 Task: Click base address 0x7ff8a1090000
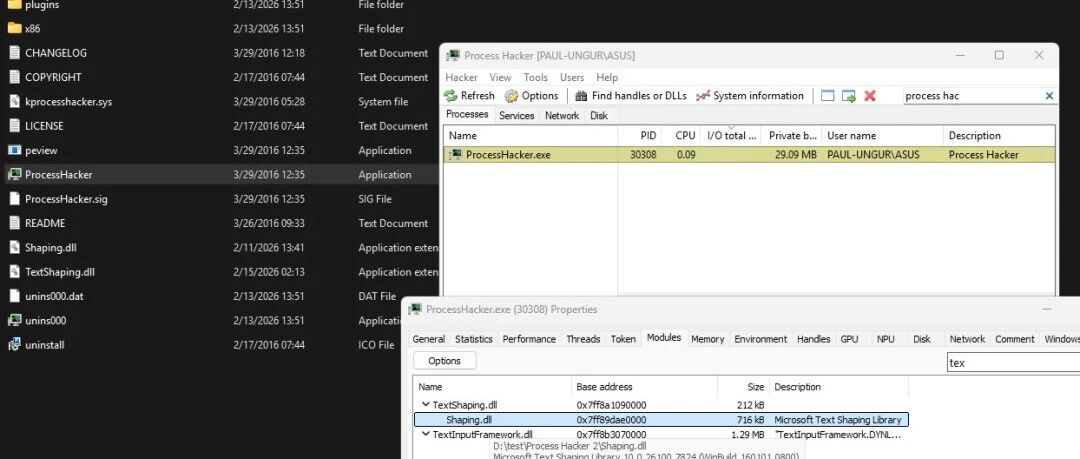click(611, 405)
